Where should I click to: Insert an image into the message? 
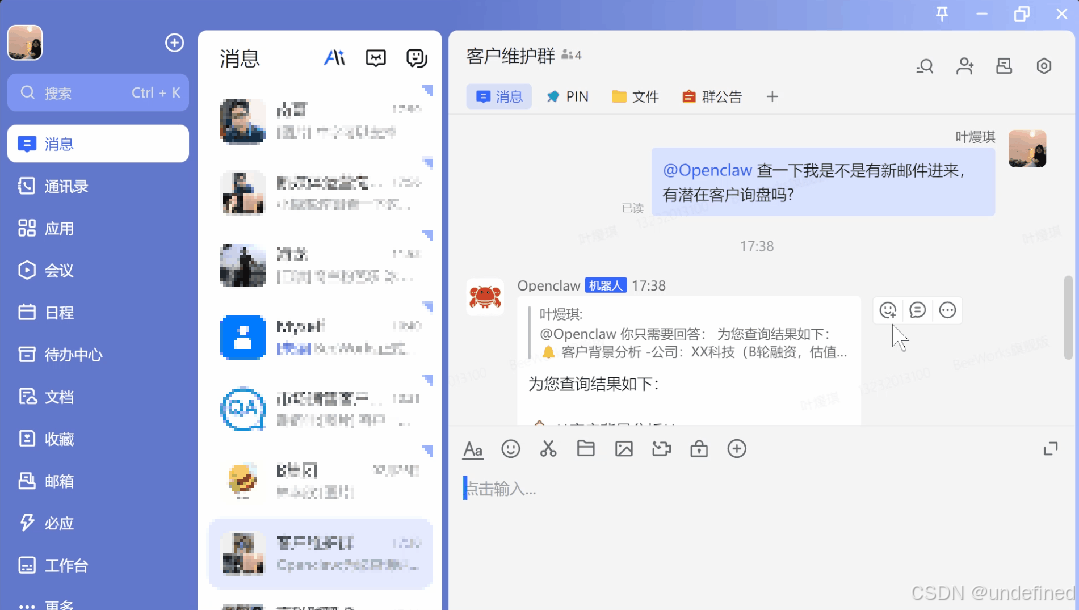pos(625,449)
